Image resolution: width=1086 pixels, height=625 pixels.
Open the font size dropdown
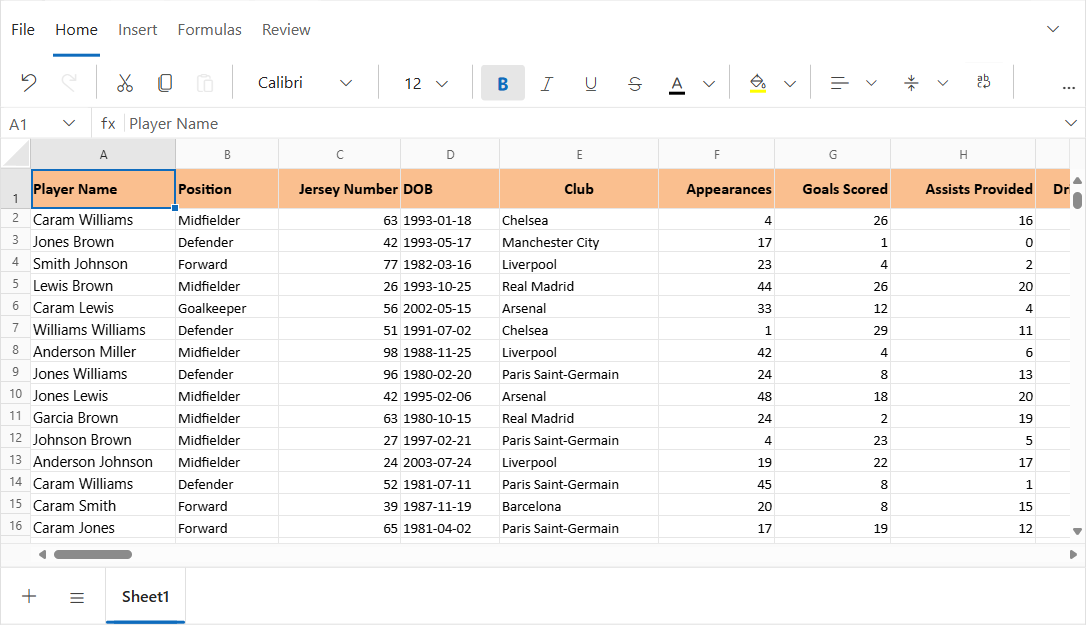point(441,83)
